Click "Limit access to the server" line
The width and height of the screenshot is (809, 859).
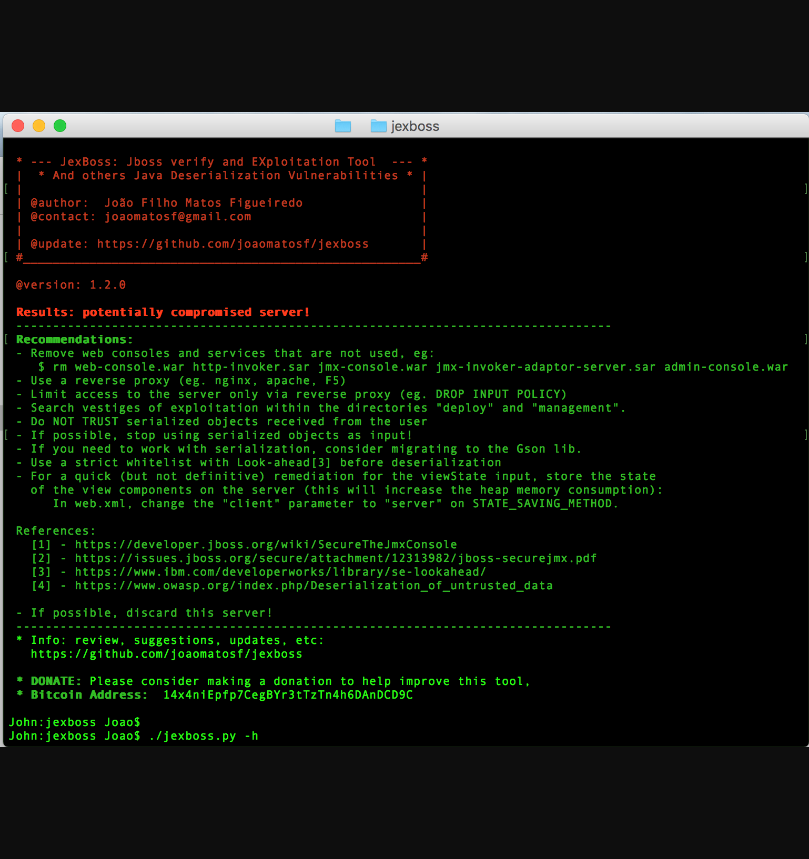pos(291,394)
